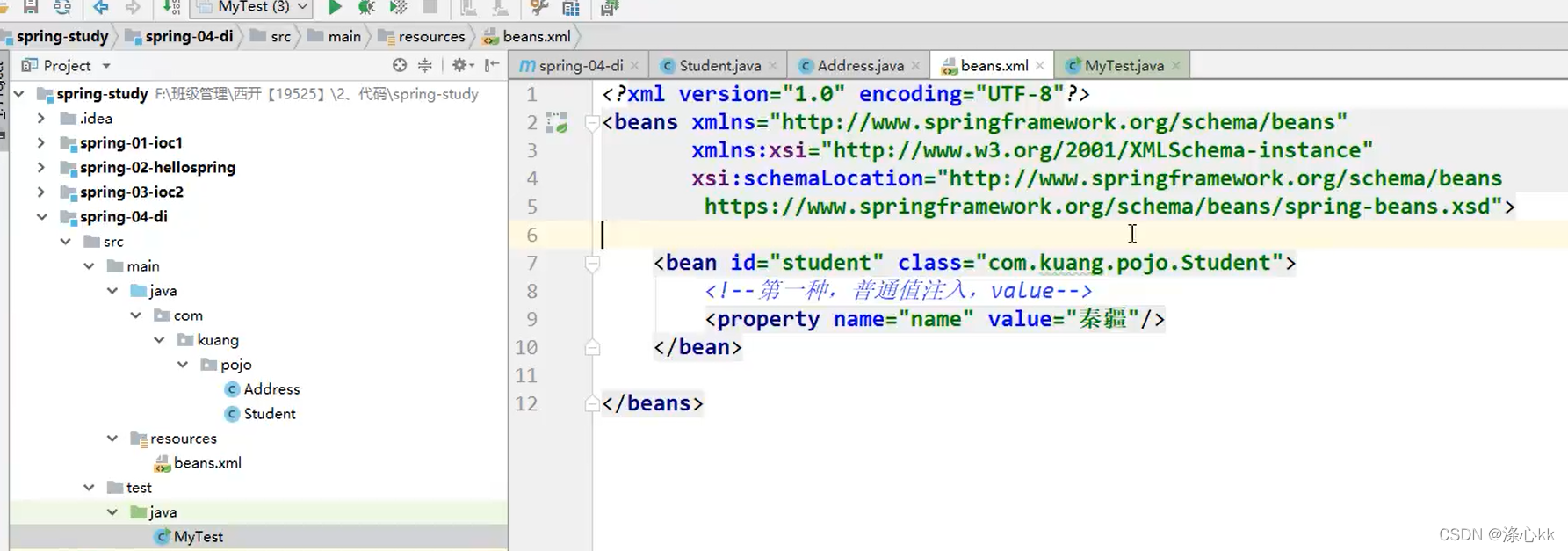Select beans.xml in the project tree
1568x551 pixels.
click(198, 462)
